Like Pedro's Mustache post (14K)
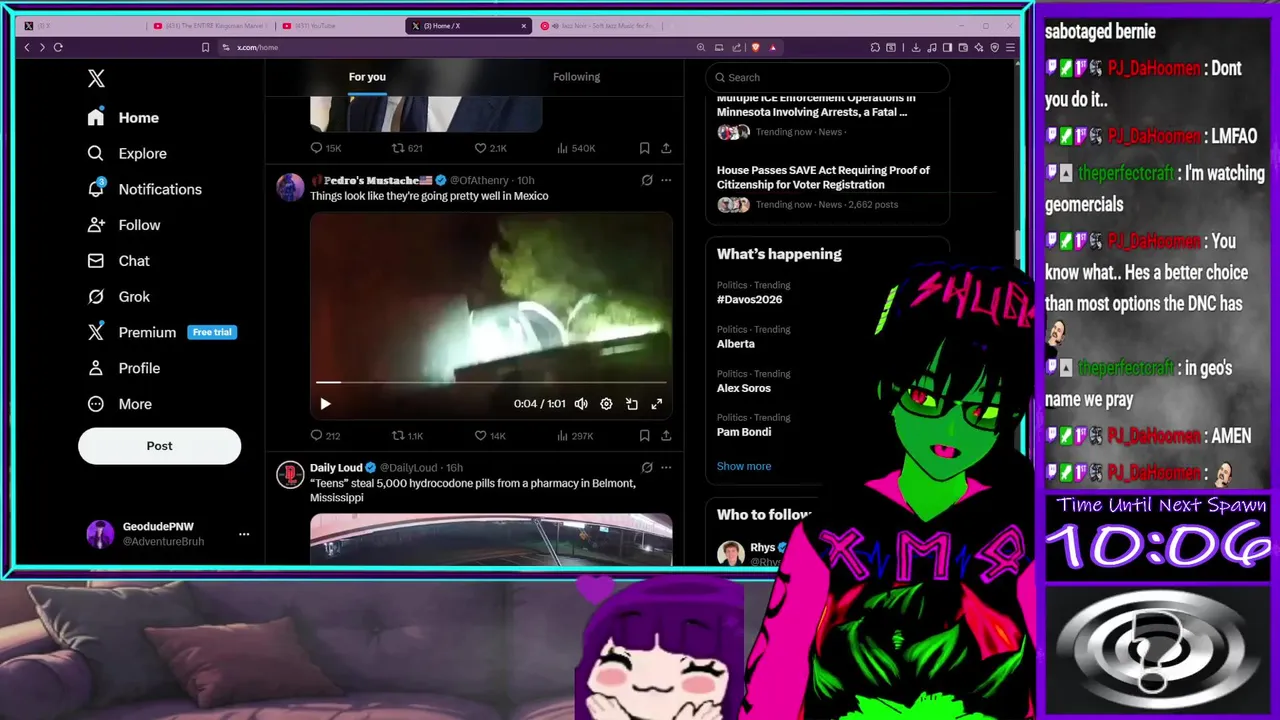The width and height of the screenshot is (1280, 720). coord(490,436)
